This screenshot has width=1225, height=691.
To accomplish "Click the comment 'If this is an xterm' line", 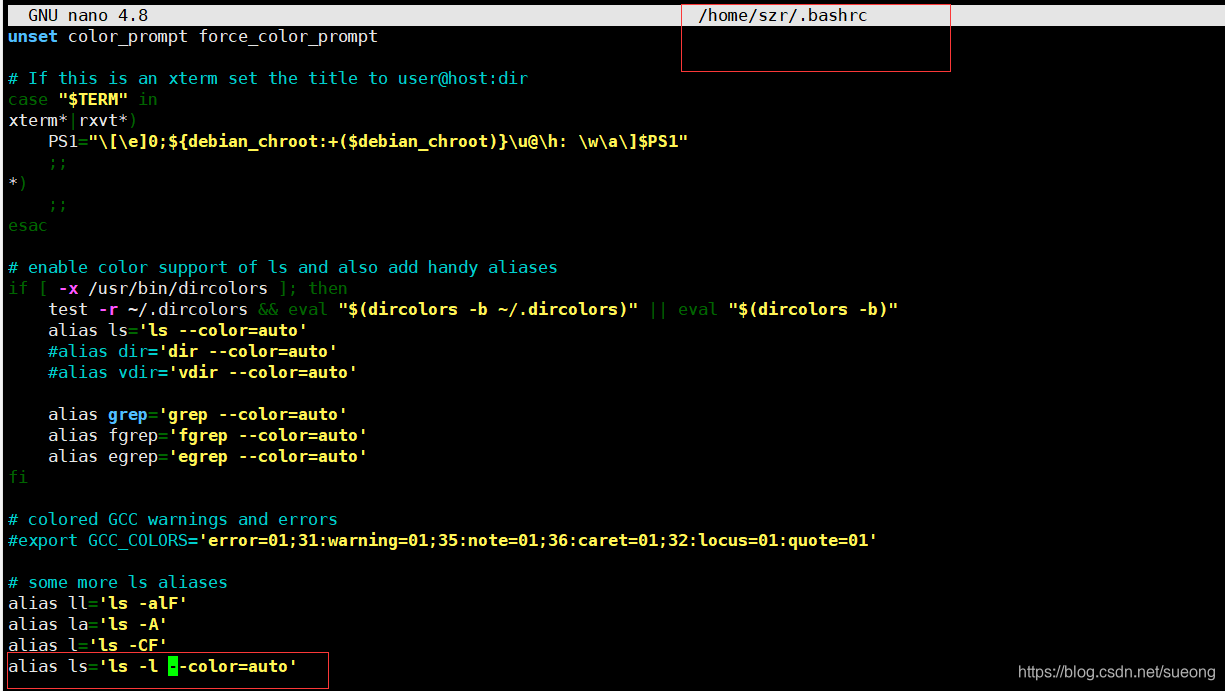I will [268, 78].
